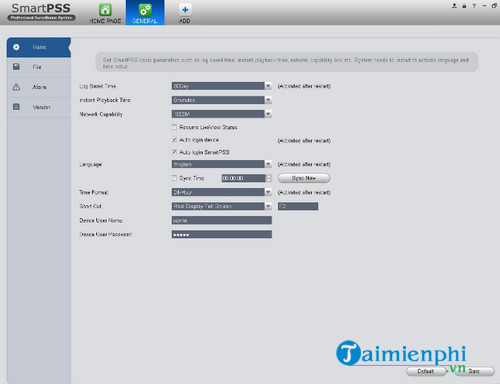Click the Network Capability label
The width and height of the screenshot is (500, 384).
(101, 114)
